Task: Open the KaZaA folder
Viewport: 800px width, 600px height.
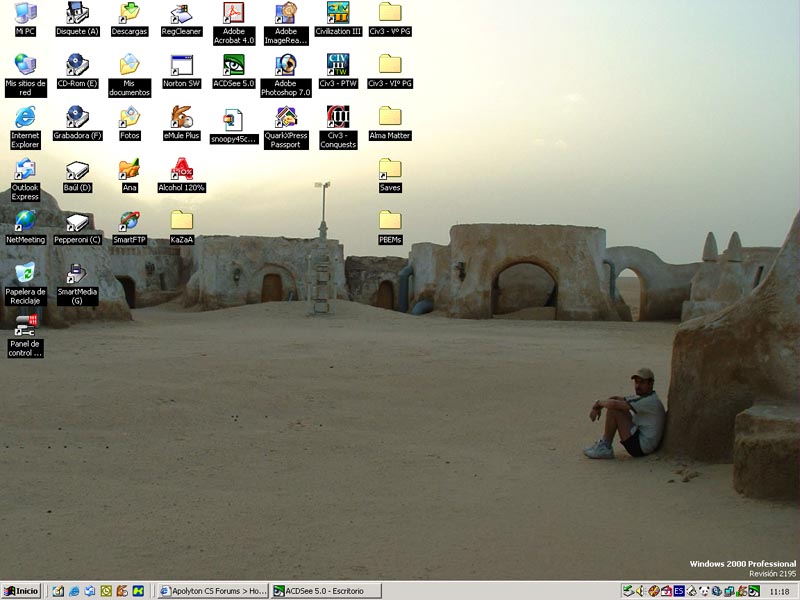Action: click(x=181, y=222)
